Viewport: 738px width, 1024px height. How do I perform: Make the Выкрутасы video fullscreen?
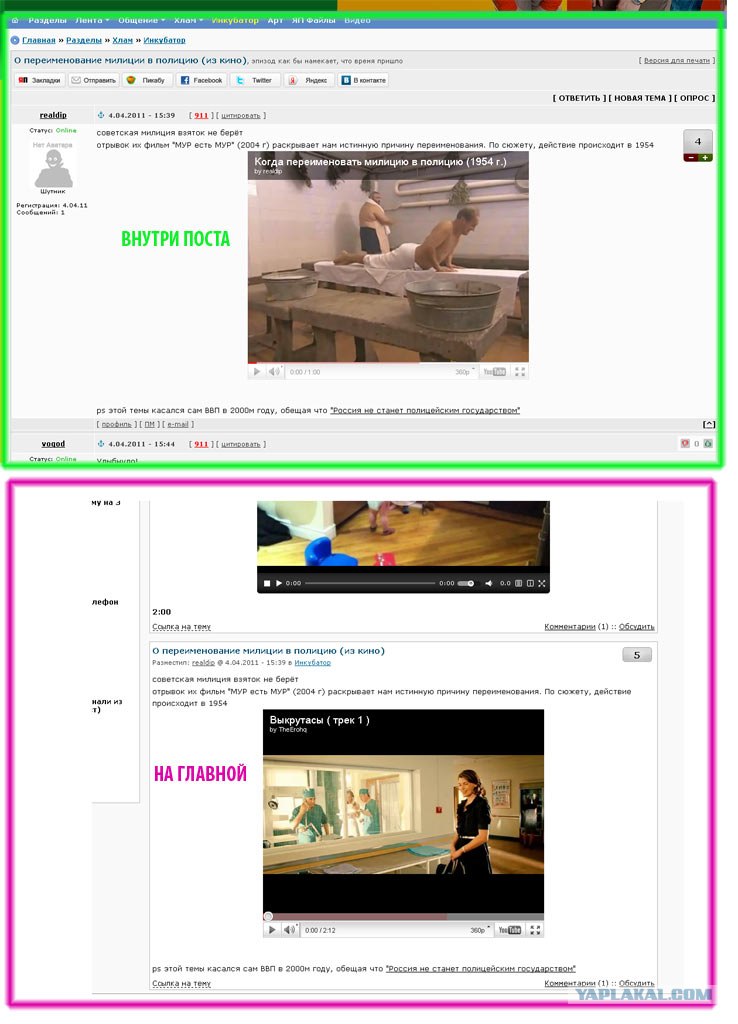(x=535, y=930)
